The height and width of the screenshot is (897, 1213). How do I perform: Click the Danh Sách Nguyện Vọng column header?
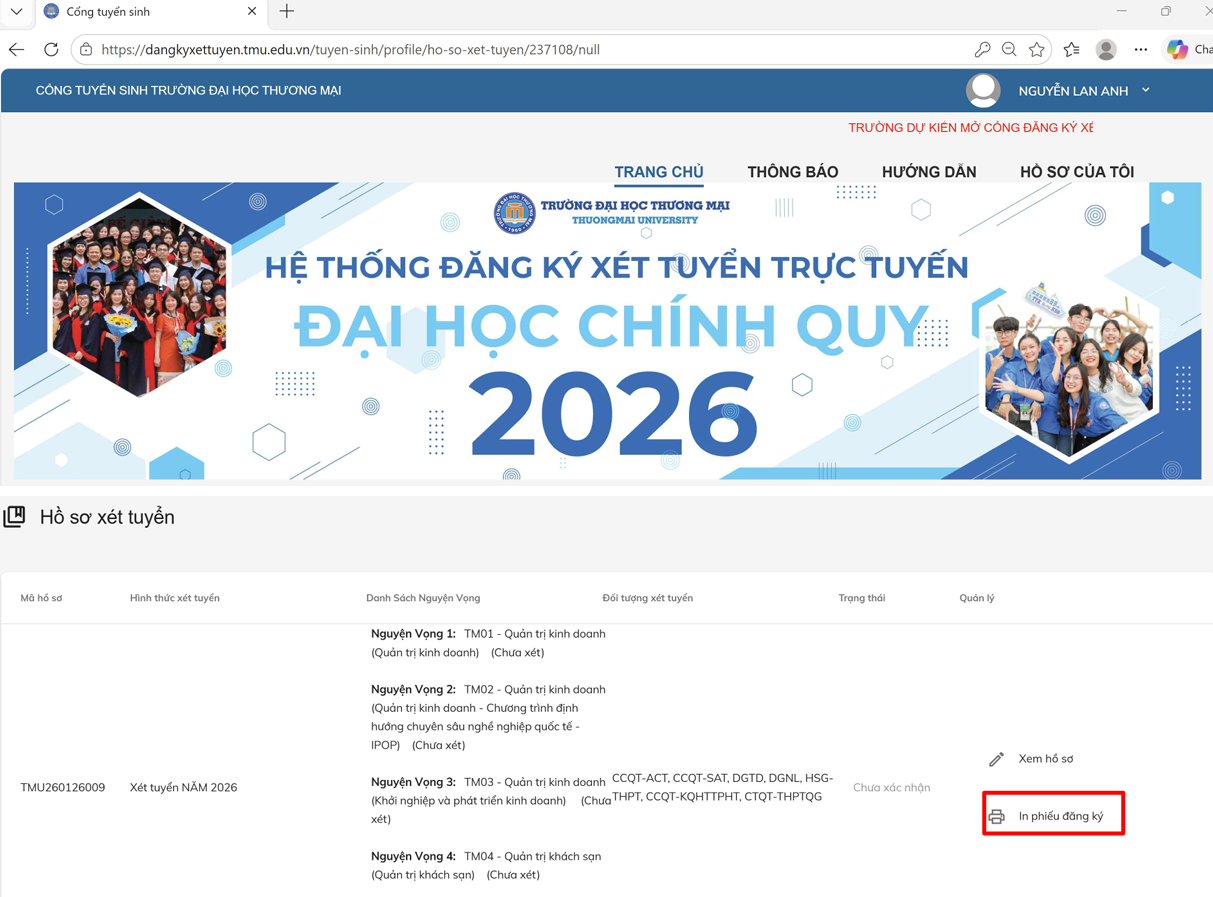[x=423, y=598]
